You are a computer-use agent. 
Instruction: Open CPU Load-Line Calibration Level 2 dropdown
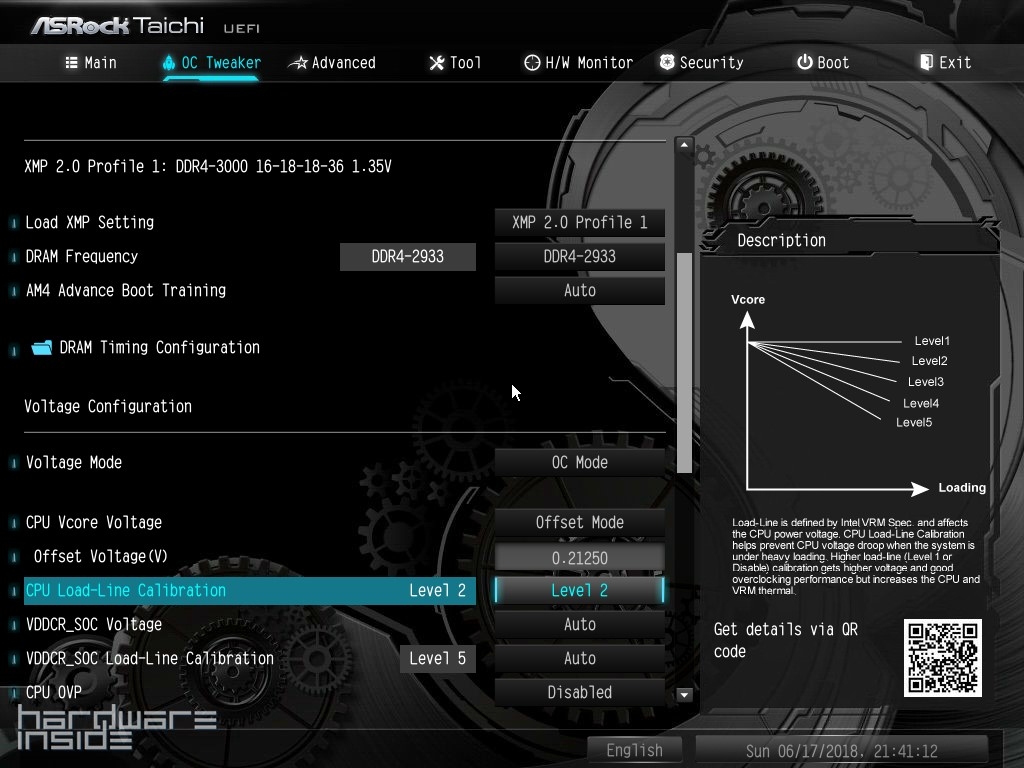579,590
